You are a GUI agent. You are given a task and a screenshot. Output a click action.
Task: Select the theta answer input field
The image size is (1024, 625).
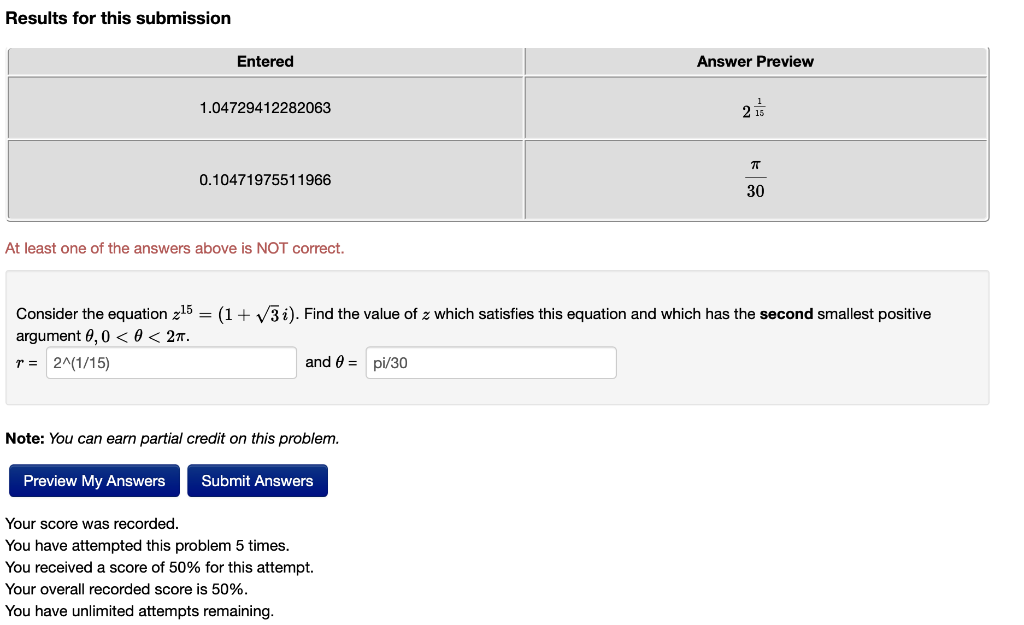[490, 362]
